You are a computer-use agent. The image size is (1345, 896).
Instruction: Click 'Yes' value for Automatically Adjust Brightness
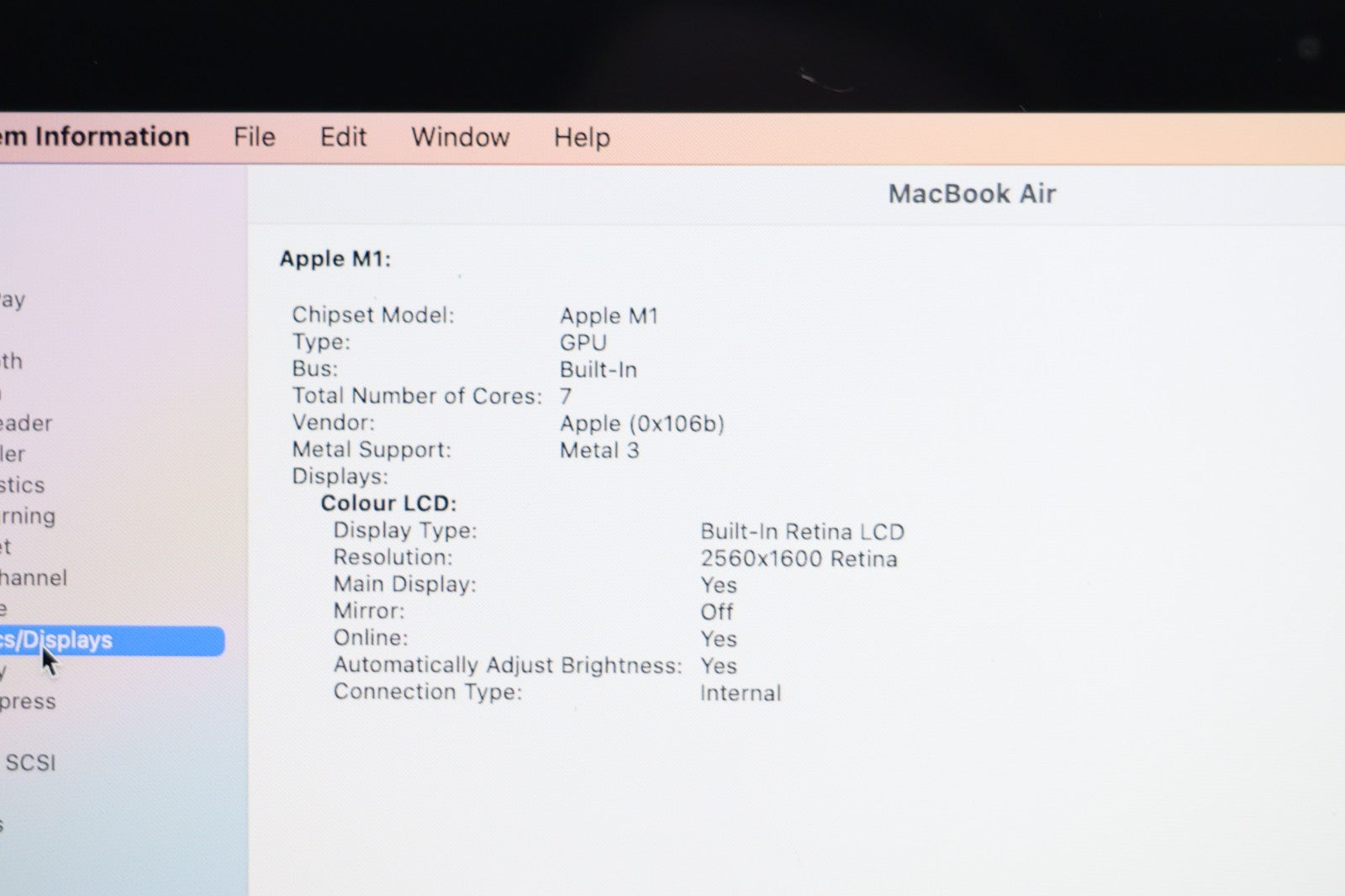[x=719, y=666]
